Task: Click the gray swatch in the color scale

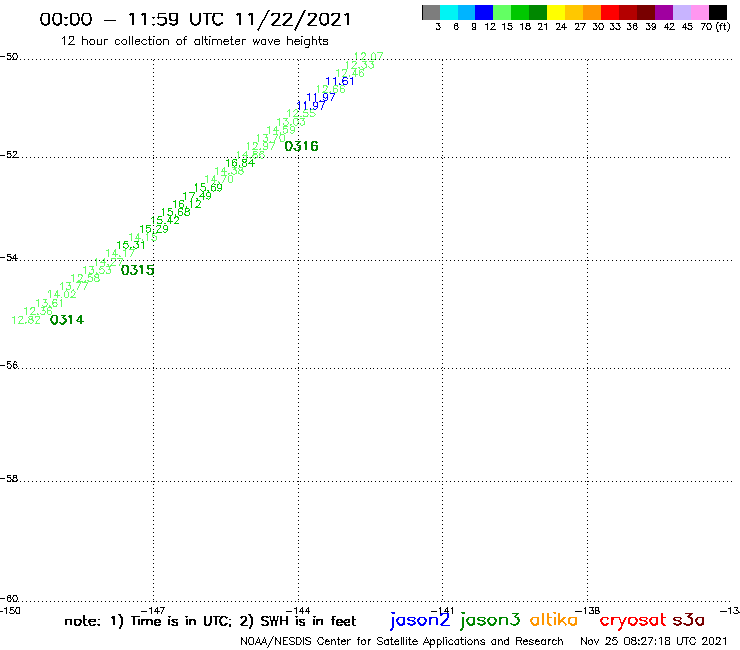Action: tap(431, 12)
